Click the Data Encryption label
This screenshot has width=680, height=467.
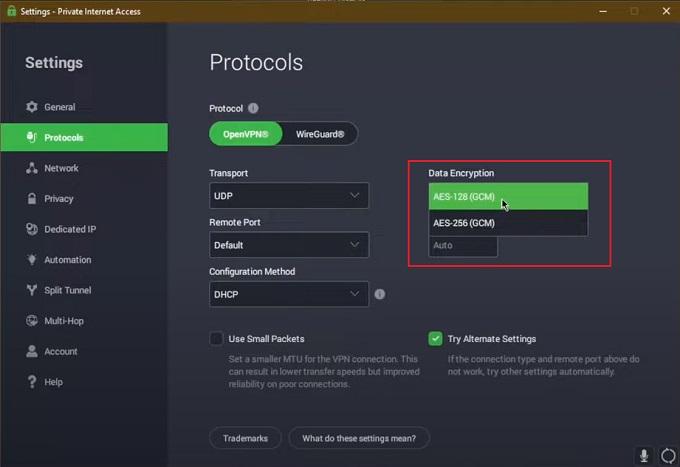461,173
